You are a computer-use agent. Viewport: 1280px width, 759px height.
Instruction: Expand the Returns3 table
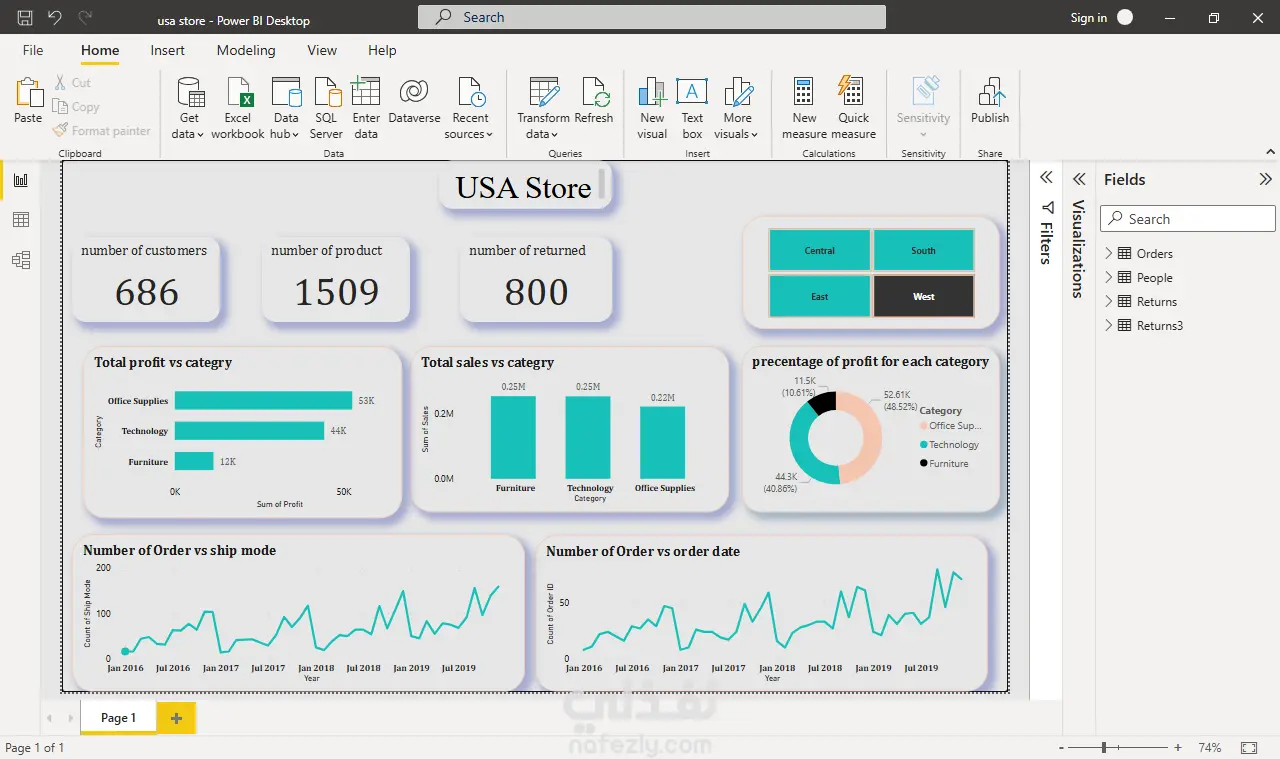tap(1108, 326)
